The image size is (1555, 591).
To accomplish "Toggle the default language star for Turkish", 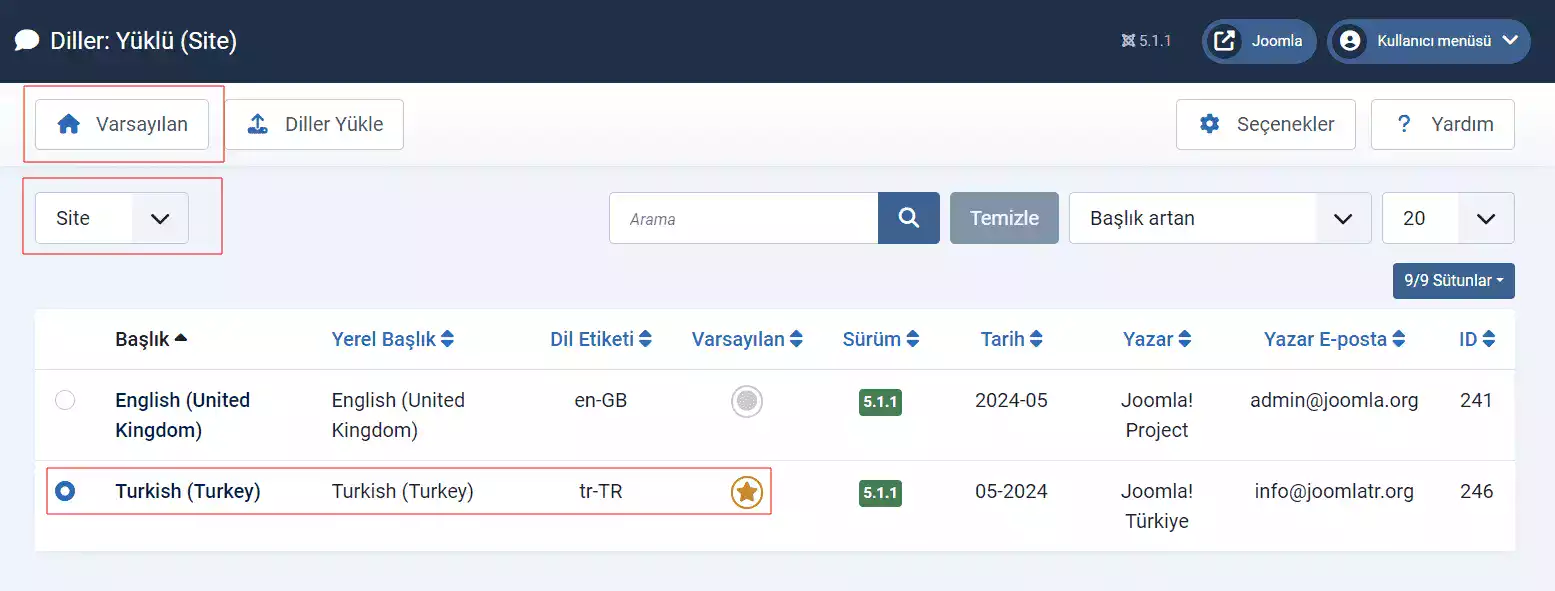I will (746, 491).
